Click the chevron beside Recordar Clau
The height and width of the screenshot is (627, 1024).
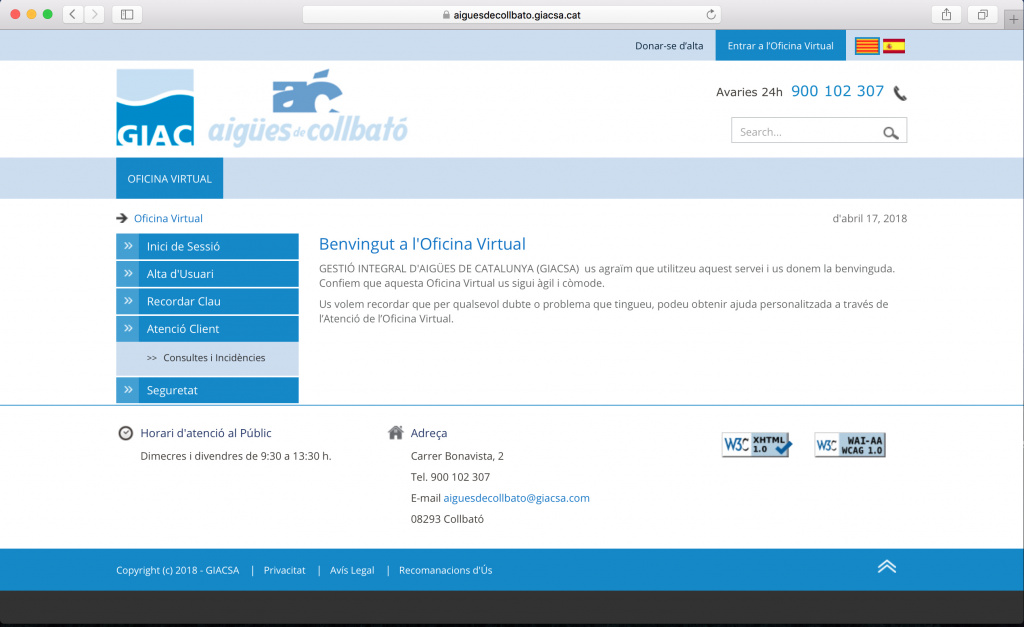pos(128,300)
